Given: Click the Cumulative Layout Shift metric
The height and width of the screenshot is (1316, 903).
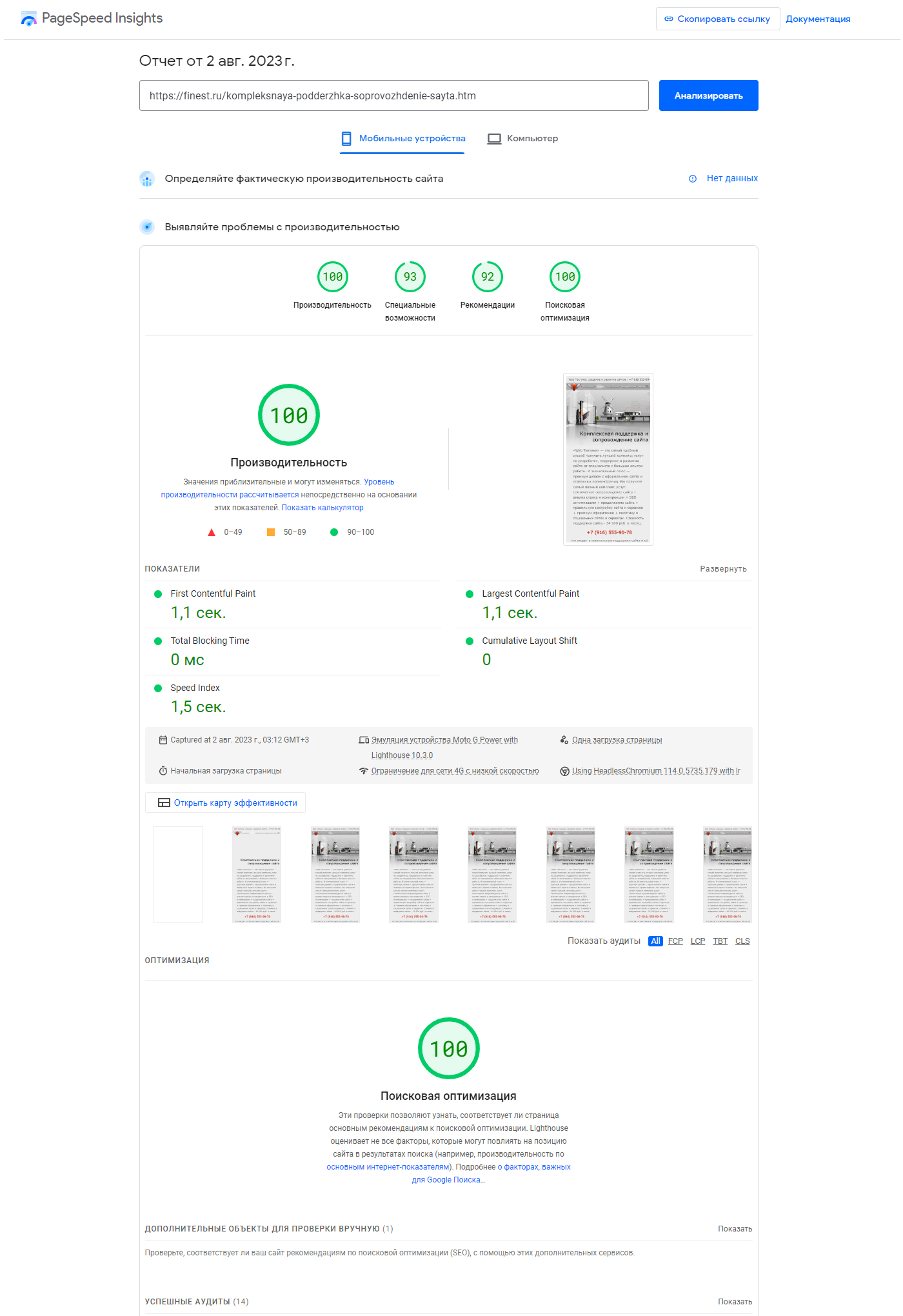Looking at the screenshot, I should pos(604,652).
